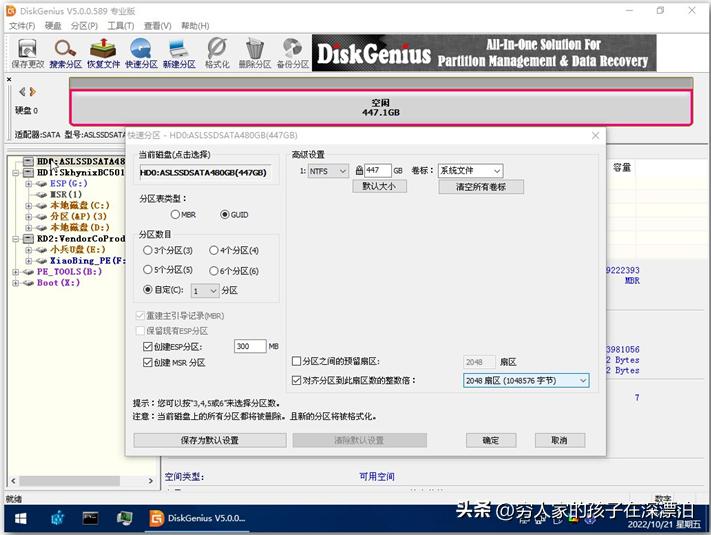
Task: Toggle the Create MSR partition (创建MSR分区) checkbox
Action: pyautogui.click(x=147, y=362)
